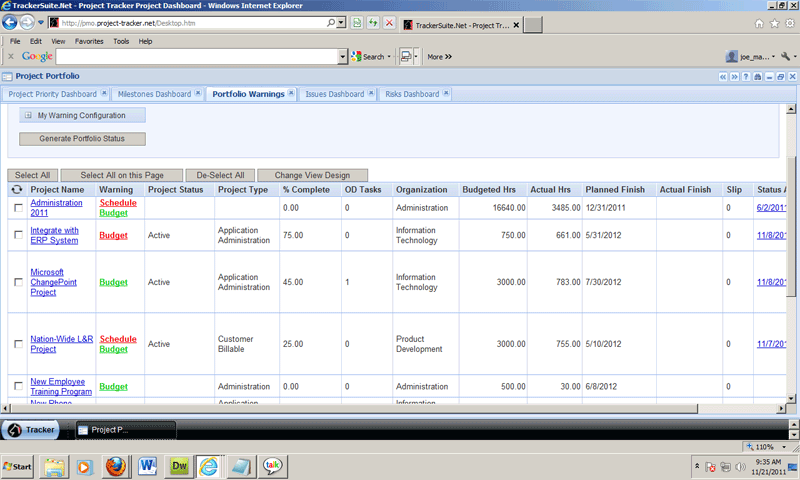Image resolution: width=800 pixels, height=480 pixels.
Task: Click the Google toolbar Search button
Action: coord(368,57)
